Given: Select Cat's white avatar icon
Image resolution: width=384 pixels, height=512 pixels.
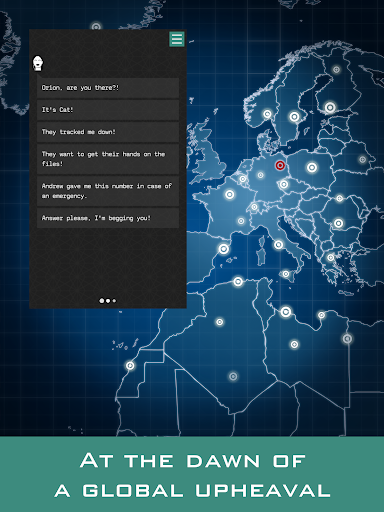Looking at the screenshot, I should (x=38, y=63).
